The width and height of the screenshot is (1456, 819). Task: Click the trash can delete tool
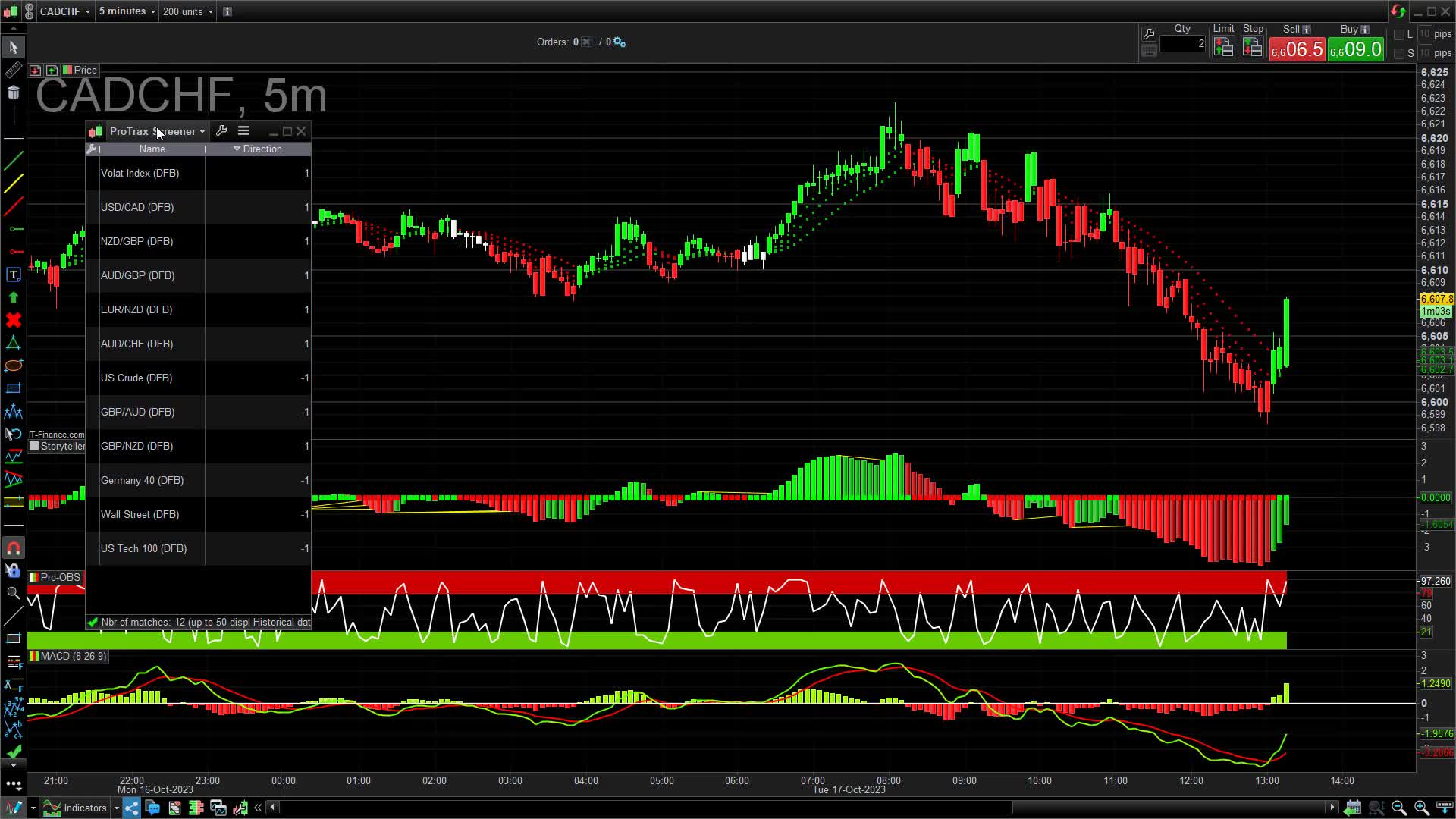click(x=13, y=93)
